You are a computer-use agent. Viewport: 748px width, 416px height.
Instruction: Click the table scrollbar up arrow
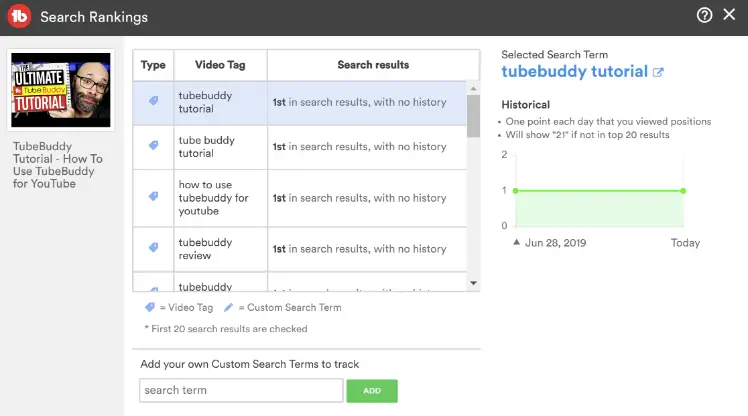(x=473, y=89)
